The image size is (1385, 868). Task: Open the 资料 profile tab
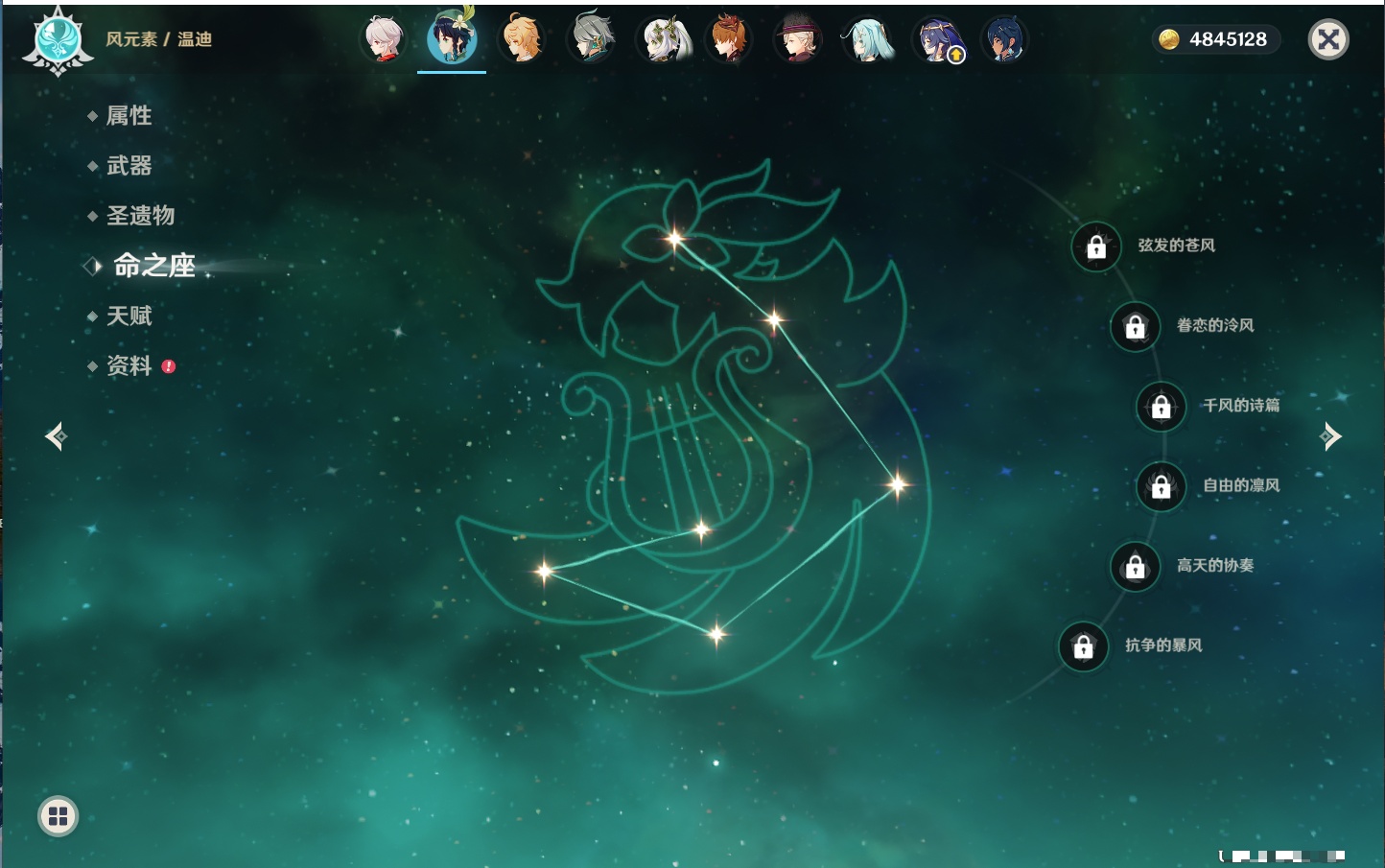(129, 365)
